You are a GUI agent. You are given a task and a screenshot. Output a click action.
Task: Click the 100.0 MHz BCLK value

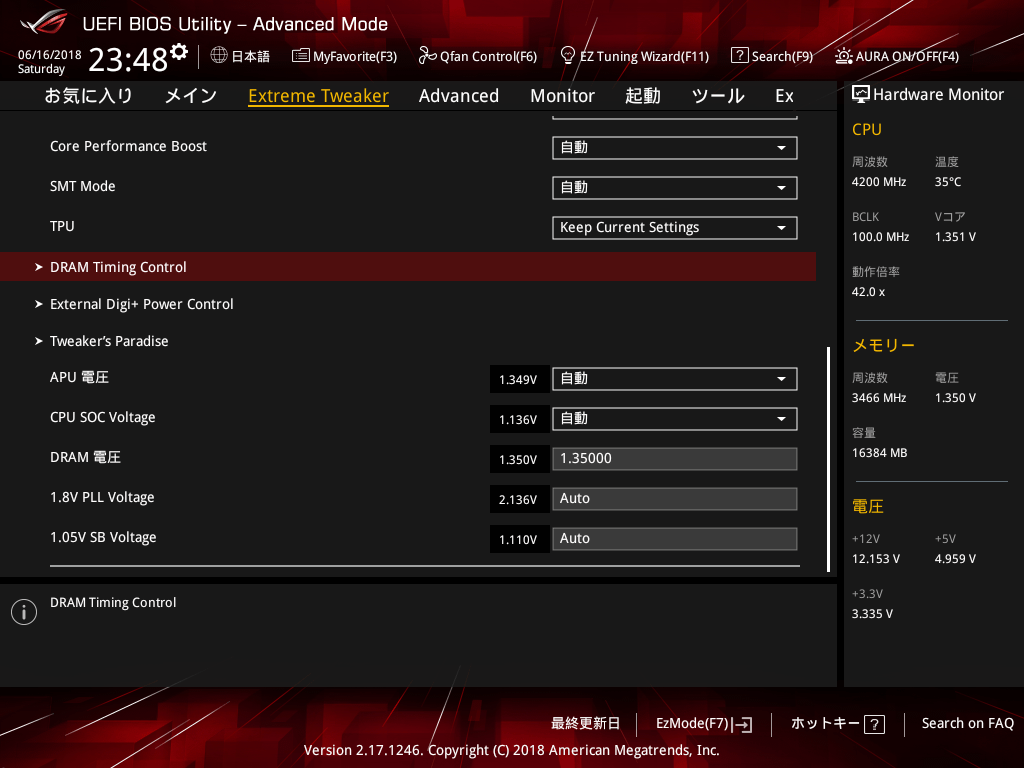click(880, 237)
